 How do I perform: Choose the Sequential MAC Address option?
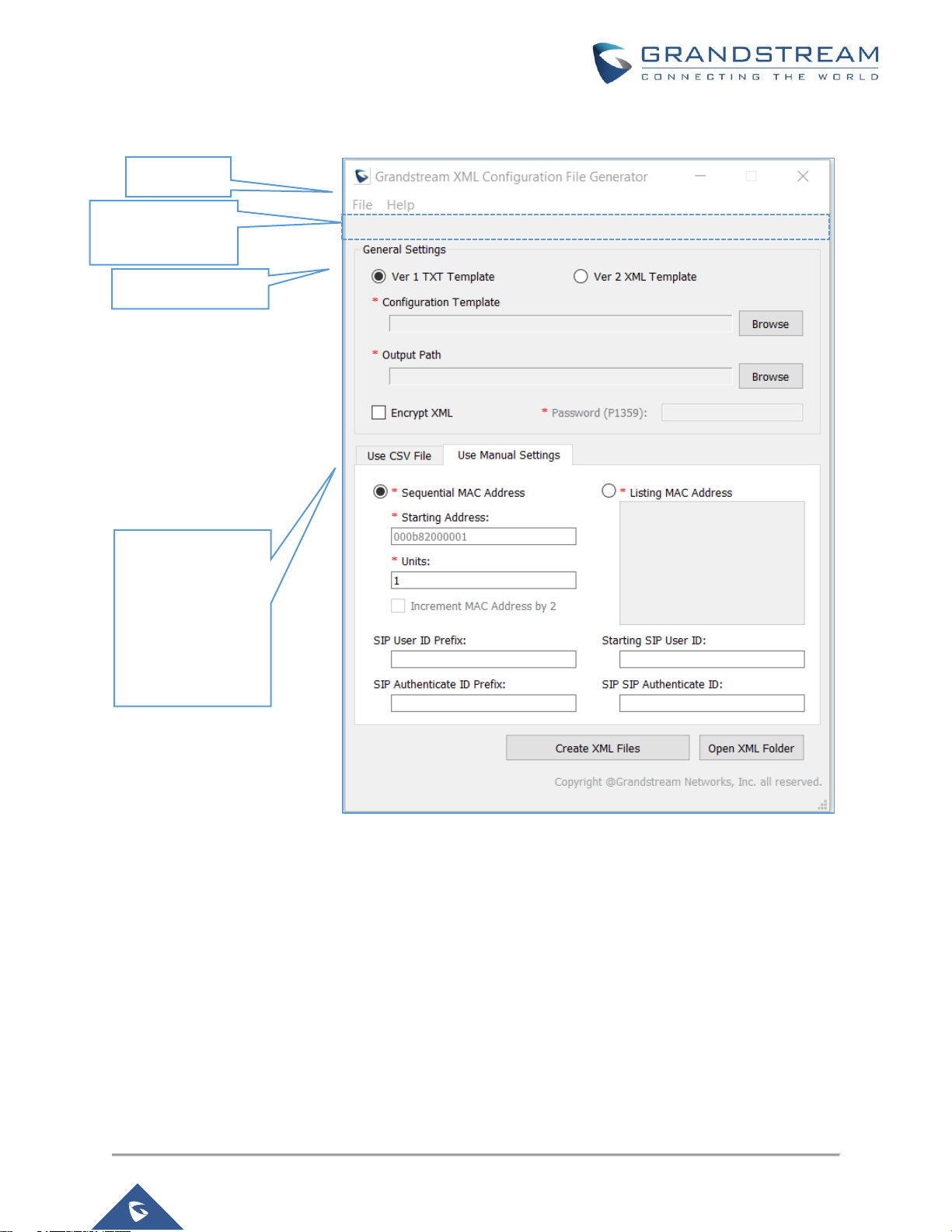380,491
